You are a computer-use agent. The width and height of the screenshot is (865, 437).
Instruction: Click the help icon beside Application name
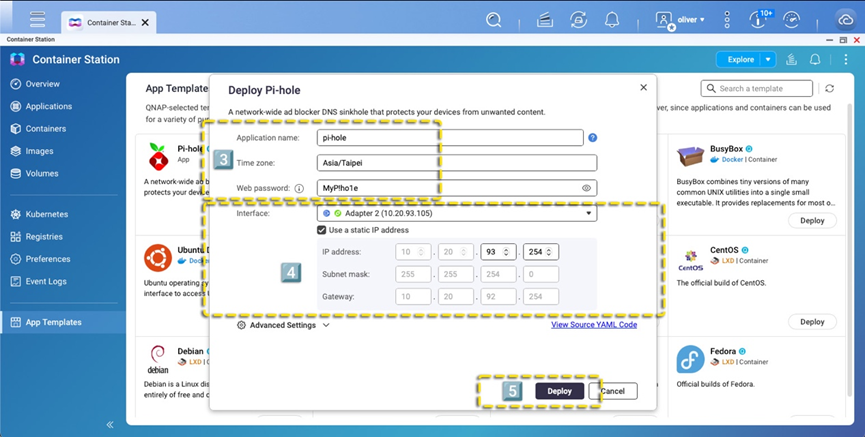(x=593, y=138)
